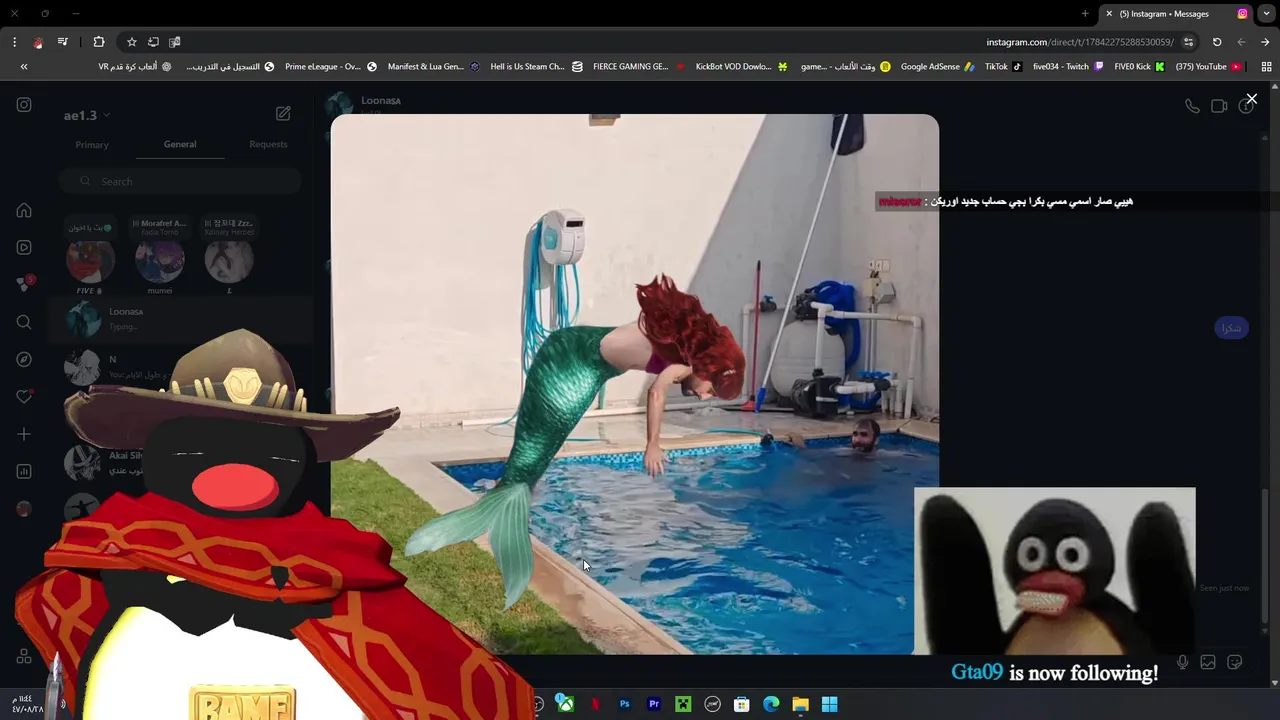The width and height of the screenshot is (1280, 720).
Task: View the L note avatar
Action: [228, 261]
